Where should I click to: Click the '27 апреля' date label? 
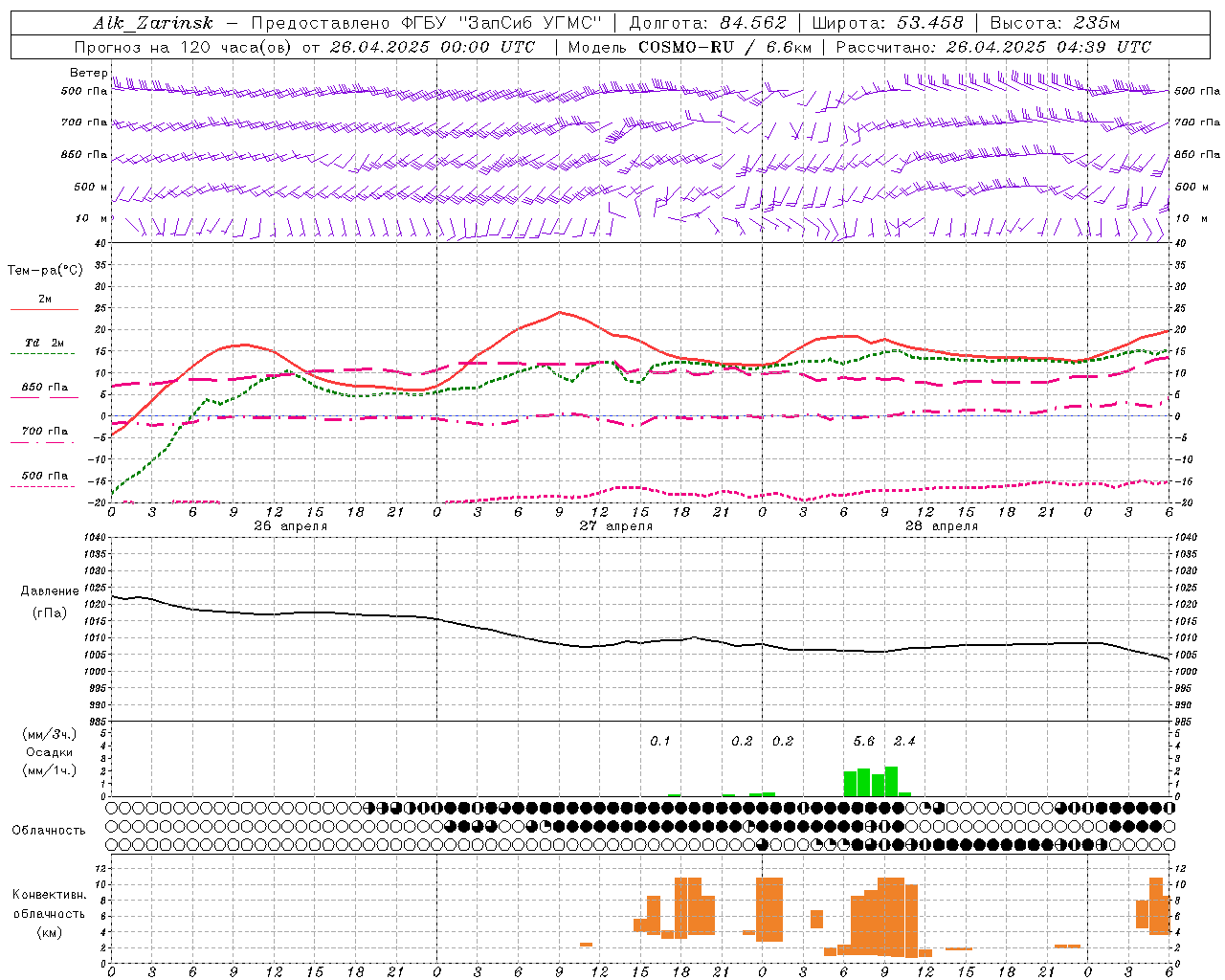616,526
